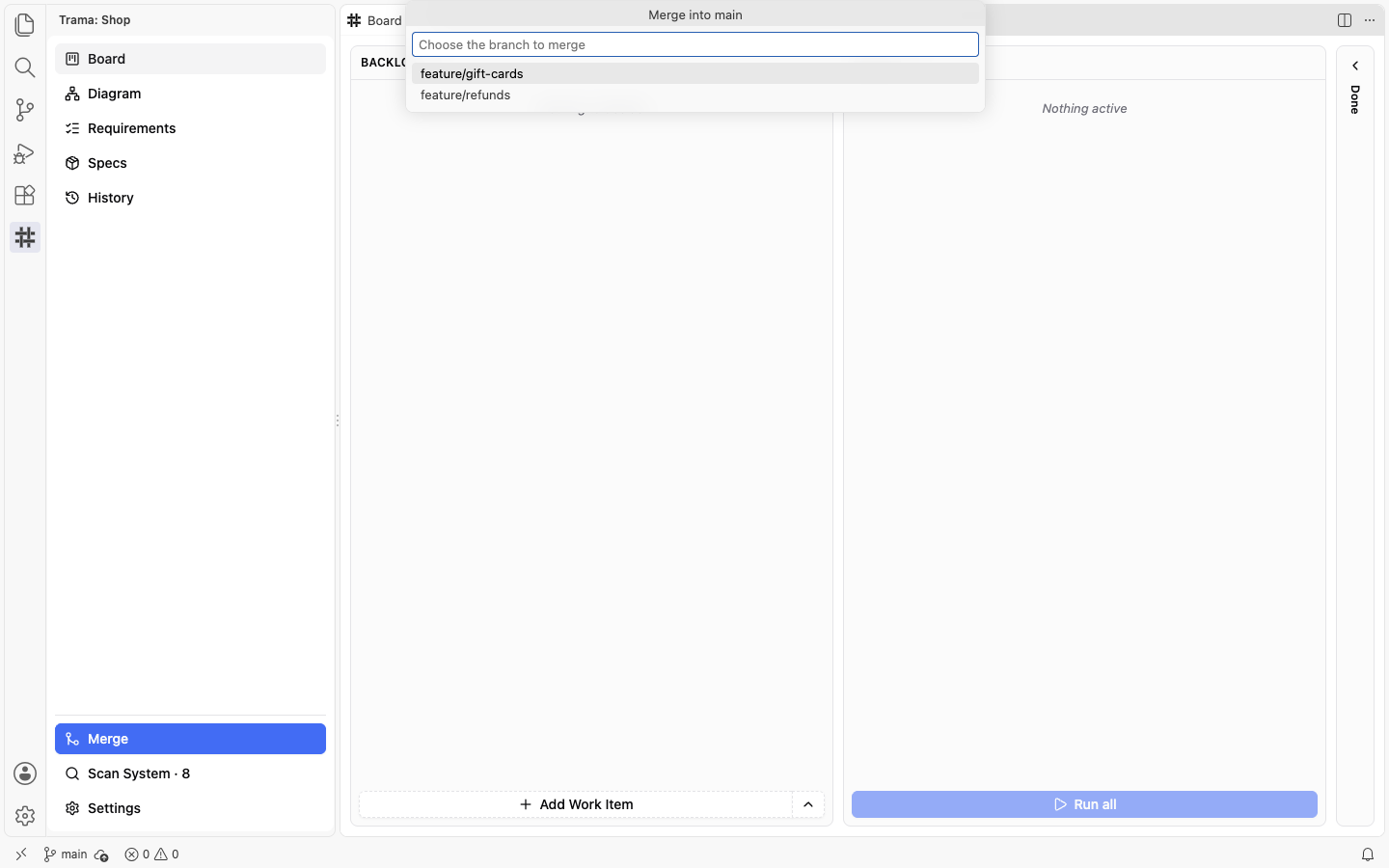
Task: Click the notifications bell icon
Action: [x=1368, y=854]
